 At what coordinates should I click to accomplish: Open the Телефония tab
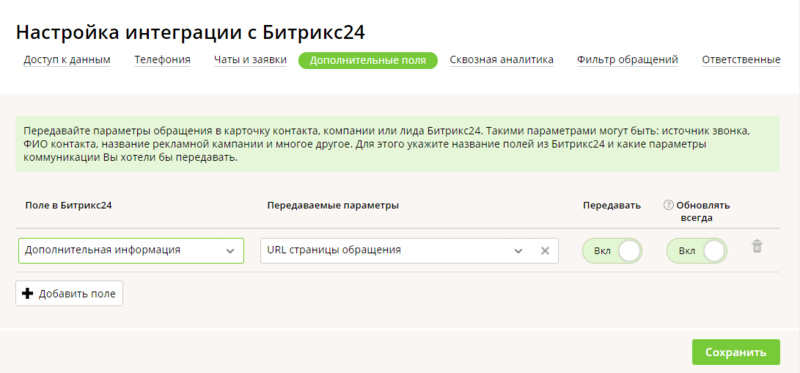[x=162, y=60]
